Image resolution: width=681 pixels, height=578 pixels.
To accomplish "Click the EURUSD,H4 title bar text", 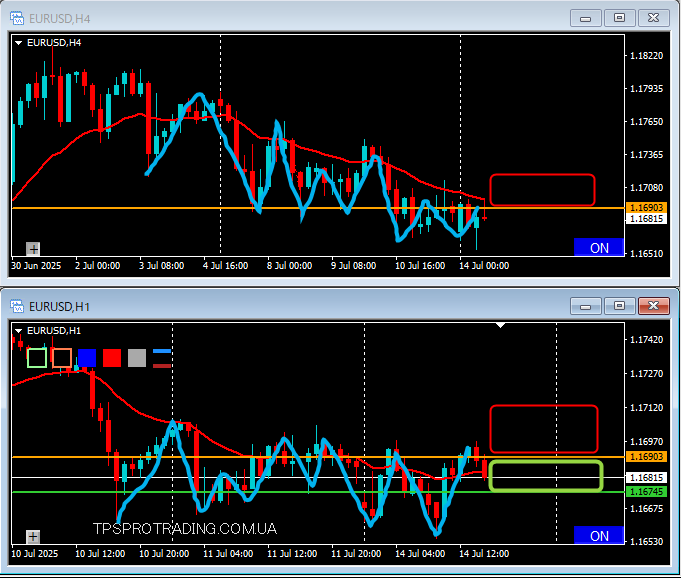I will tap(60, 19).
